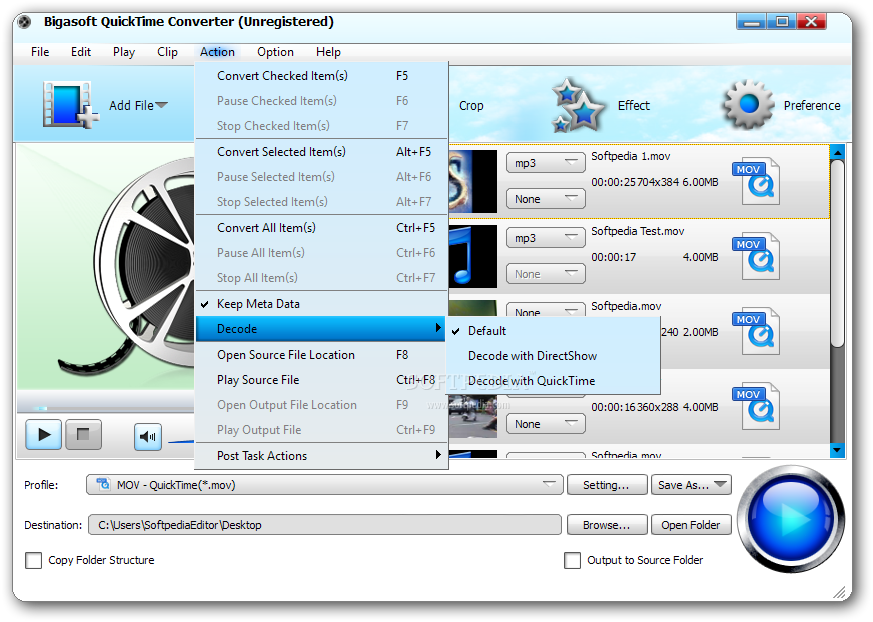
Task: Expand the Add File dropdown arrow
Action: (161, 105)
